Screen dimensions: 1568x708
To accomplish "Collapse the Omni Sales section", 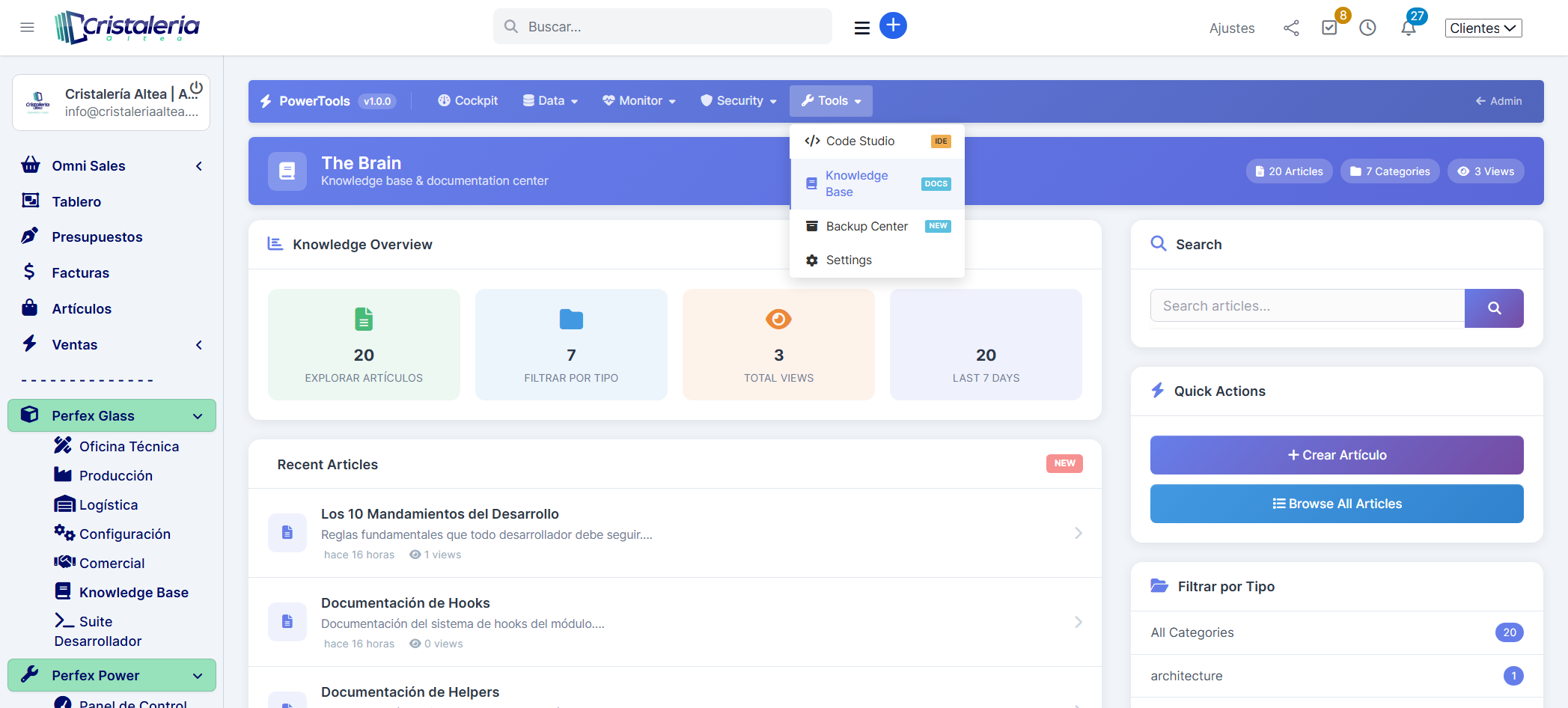I will coord(199,165).
